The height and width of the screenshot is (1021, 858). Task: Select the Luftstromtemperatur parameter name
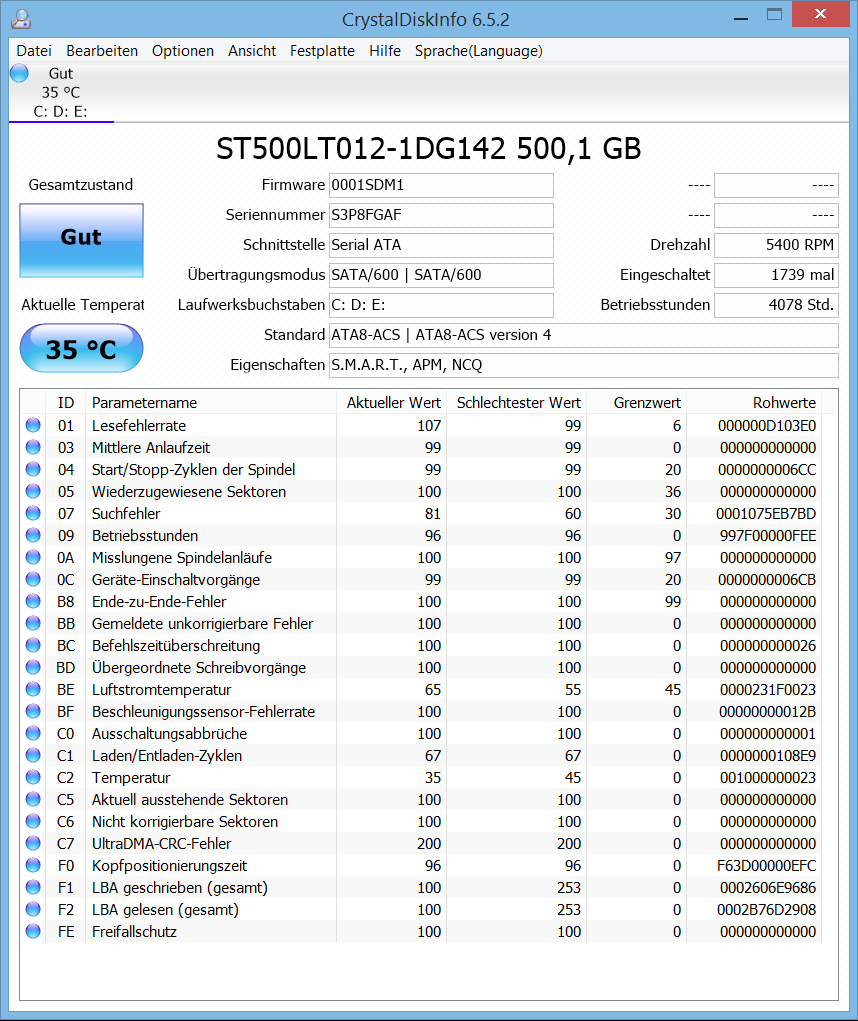point(161,690)
